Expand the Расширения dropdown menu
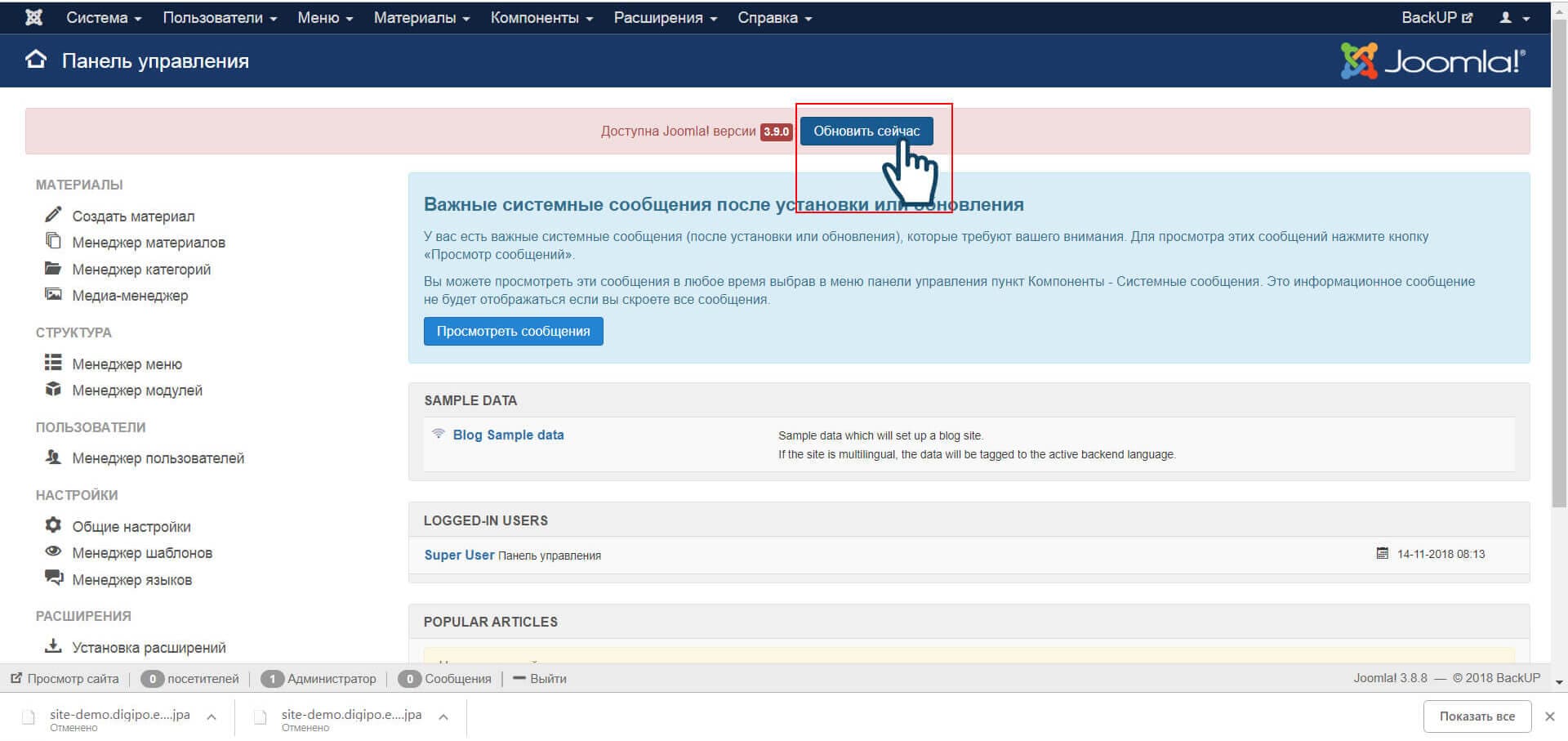The image size is (1568, 741). pos(665,18)
